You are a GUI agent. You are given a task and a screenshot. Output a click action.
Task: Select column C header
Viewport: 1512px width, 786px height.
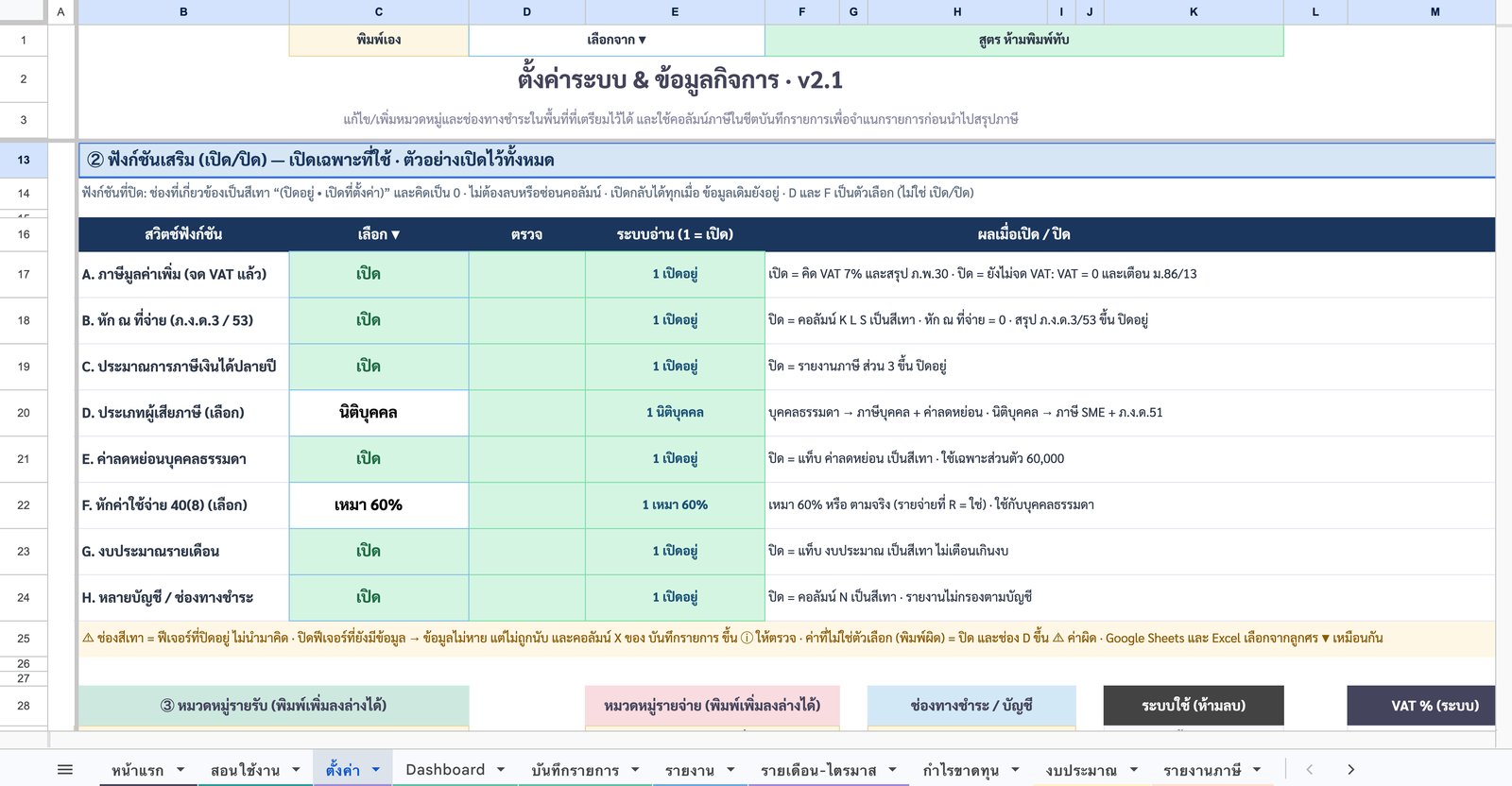[x=379, y=11]
